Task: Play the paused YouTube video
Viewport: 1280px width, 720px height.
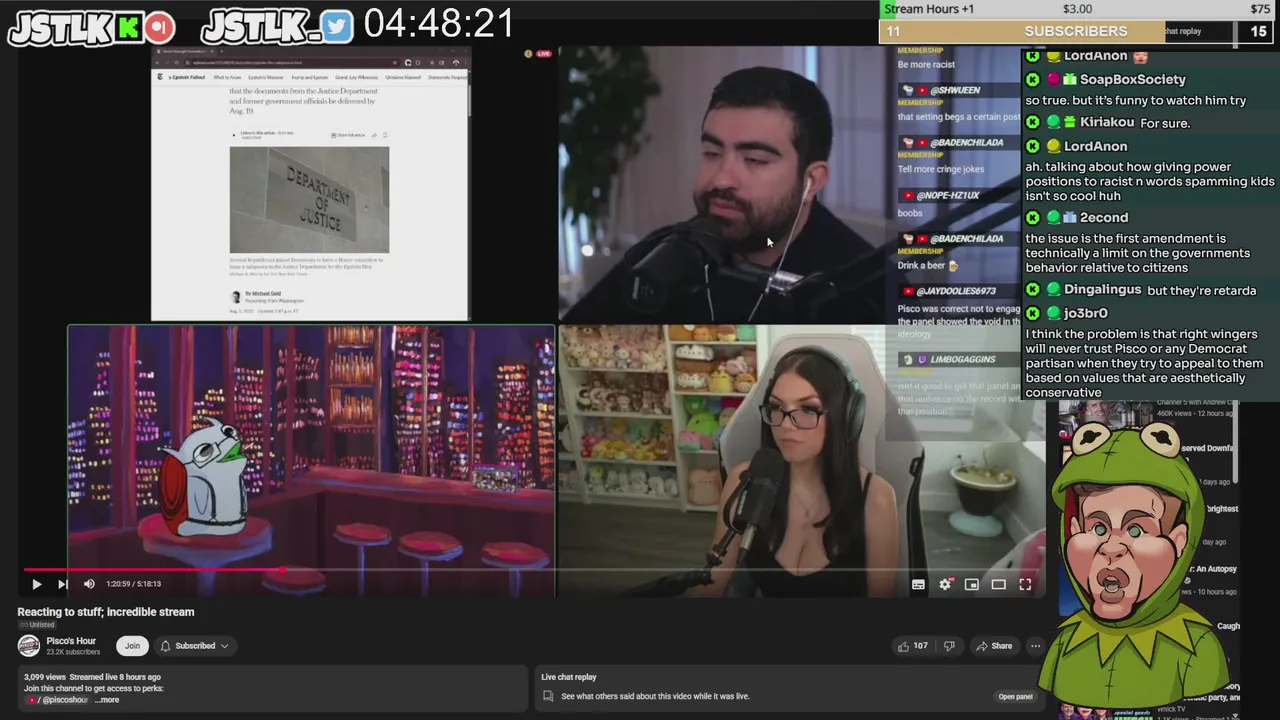Action: [x=36, y=584]
